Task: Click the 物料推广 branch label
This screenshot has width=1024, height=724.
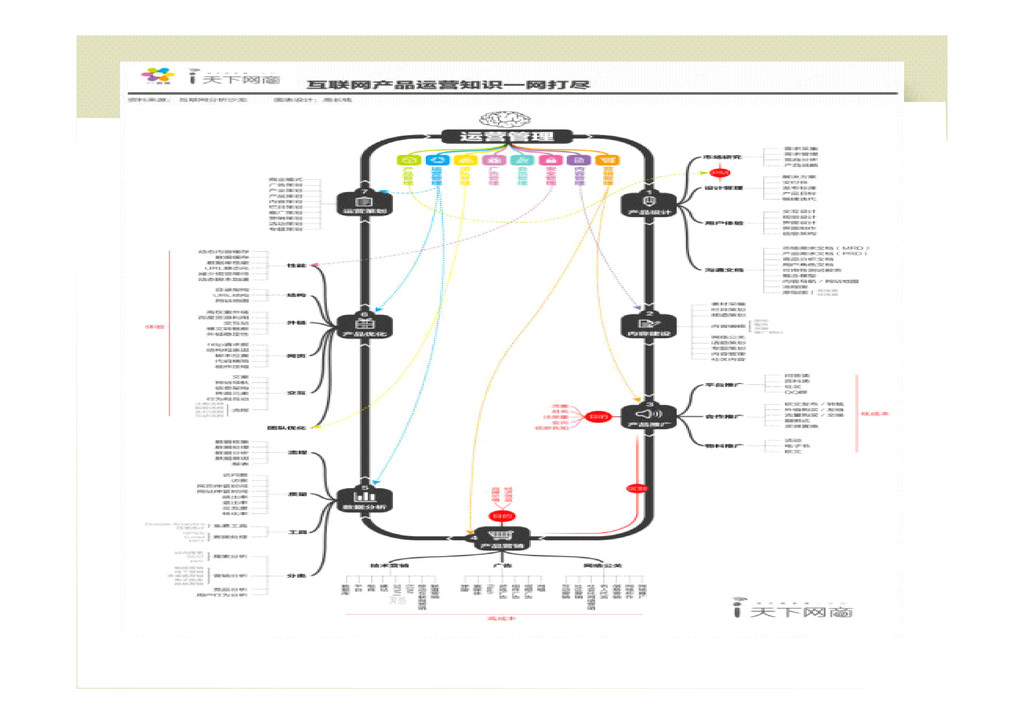Action: point(724,445)
